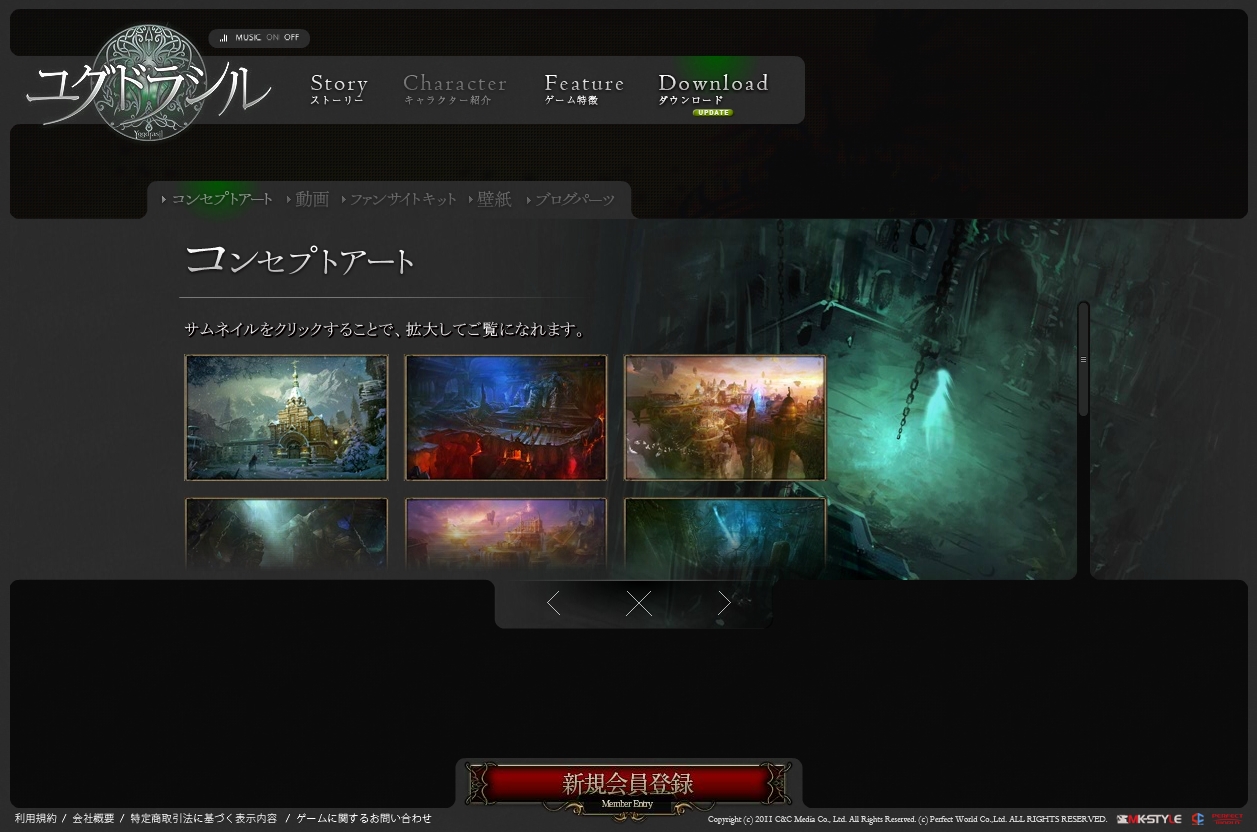Image resolution: width=1257 pixels, height=832 pixels.
Task: Click the gallery scrollbar handle
Action: (1083, 359)
